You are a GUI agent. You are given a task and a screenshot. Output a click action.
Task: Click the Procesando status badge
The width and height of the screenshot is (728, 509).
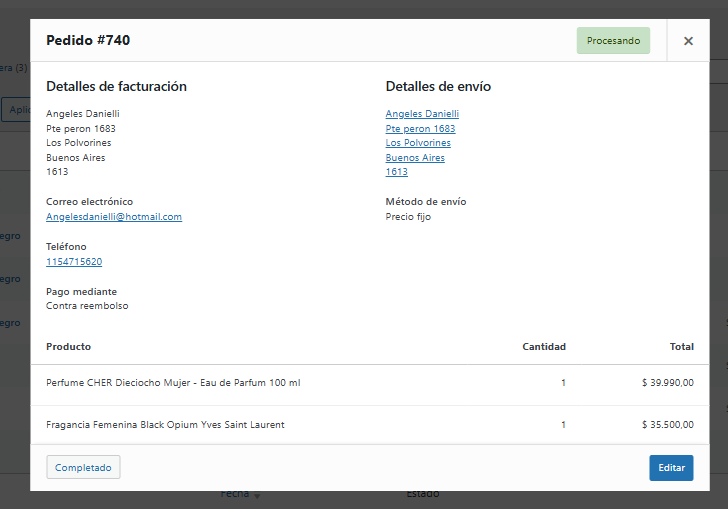pyautogui.click(x=613, y=41)
